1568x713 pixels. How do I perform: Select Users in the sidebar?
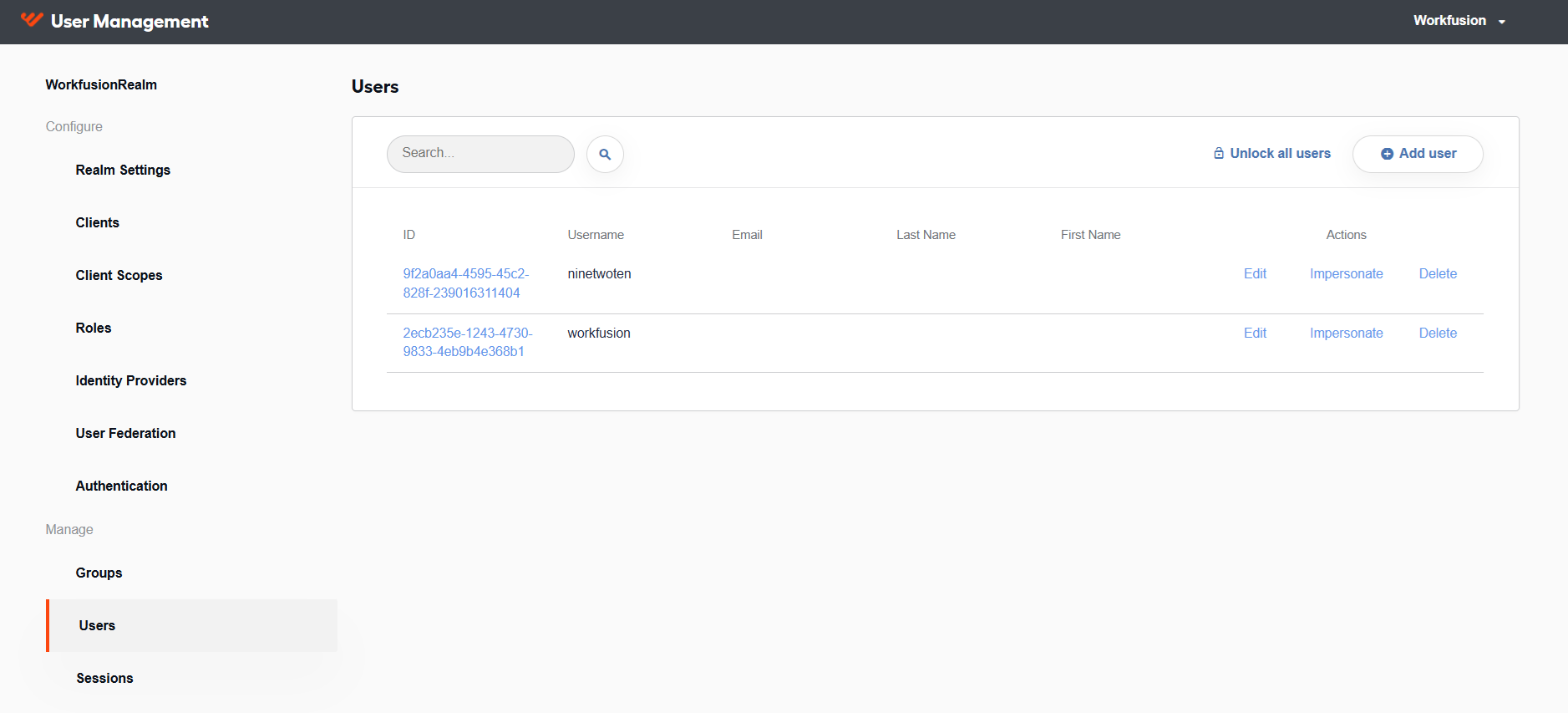191,625
